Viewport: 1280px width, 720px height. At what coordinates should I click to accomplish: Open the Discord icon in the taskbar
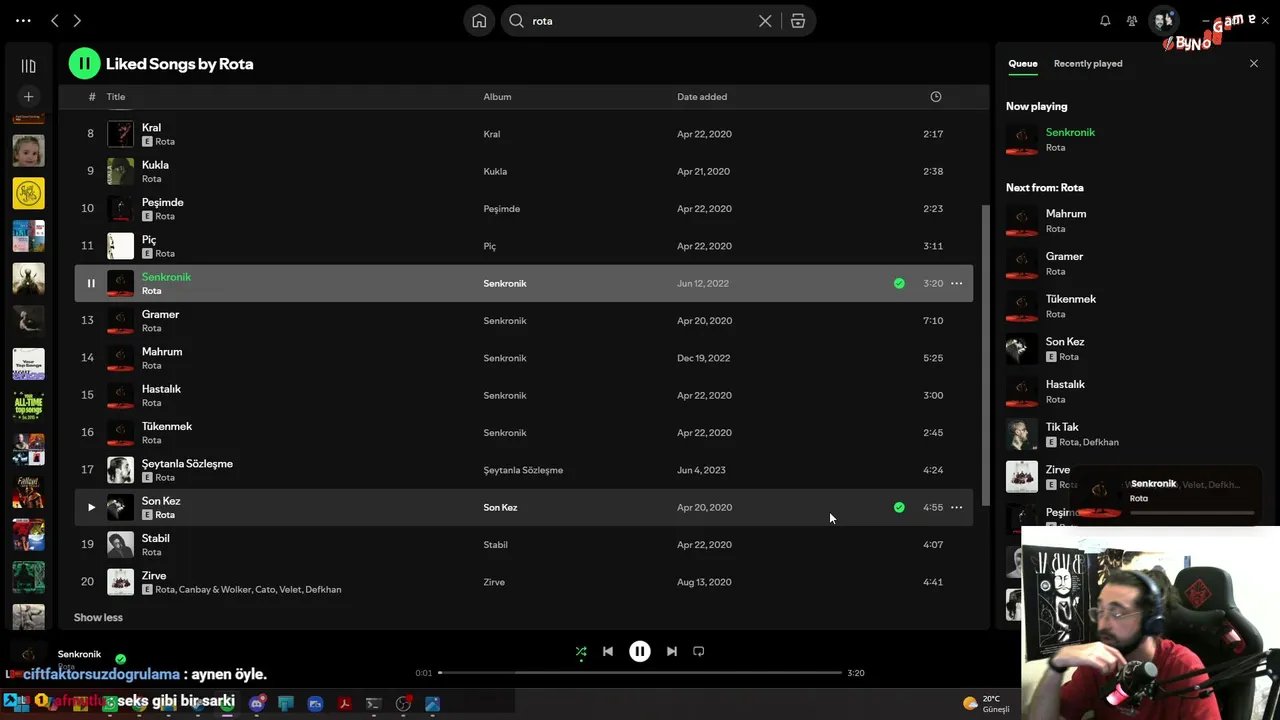pos(257,704)
